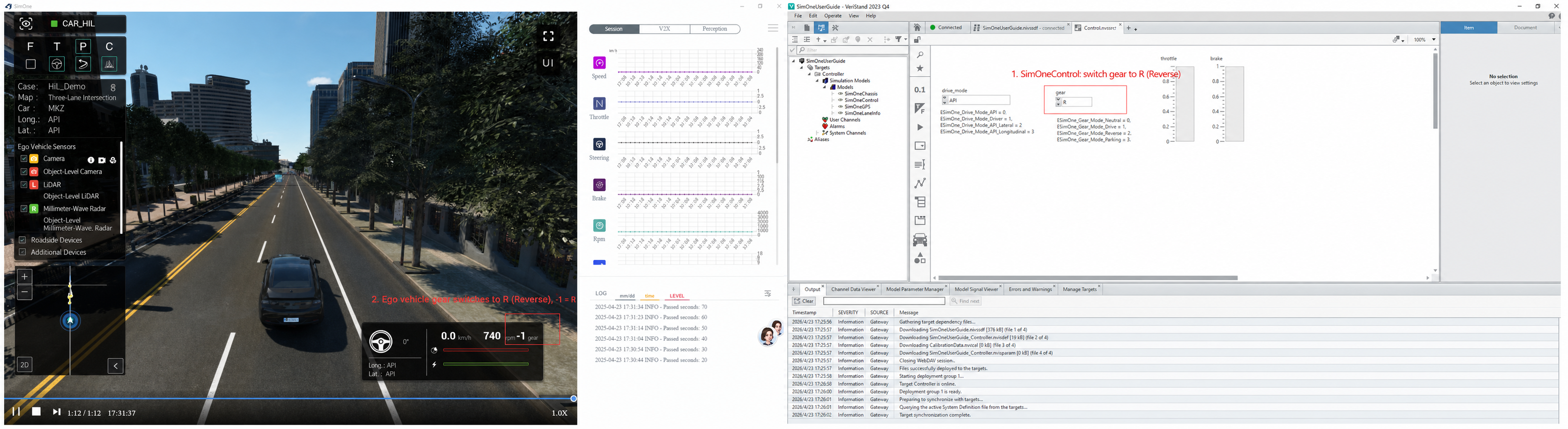
Task: Open the VeriStand View menu
Action: pos(854,16)
